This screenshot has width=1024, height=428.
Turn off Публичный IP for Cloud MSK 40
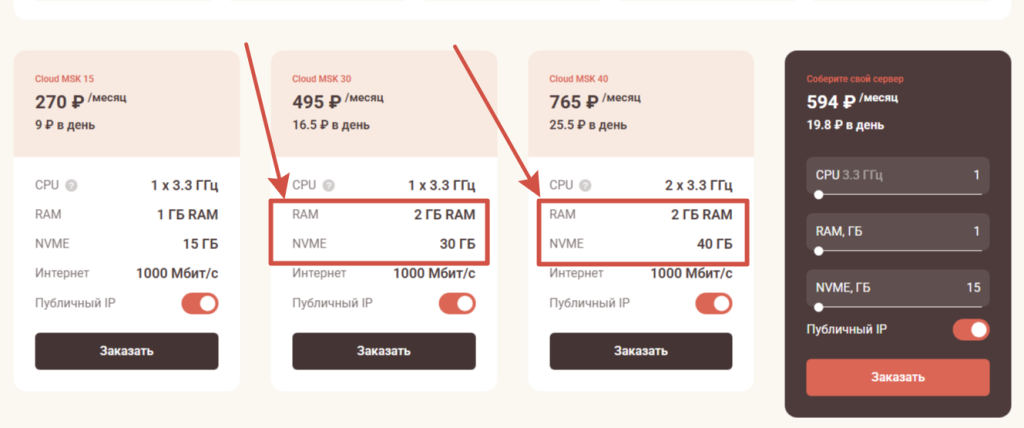tap(715, 303)
